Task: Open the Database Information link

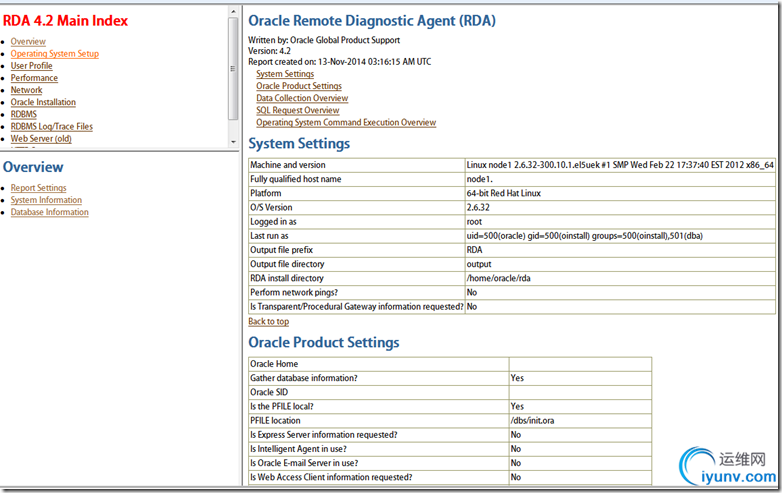Action: (x=50, y=212)
